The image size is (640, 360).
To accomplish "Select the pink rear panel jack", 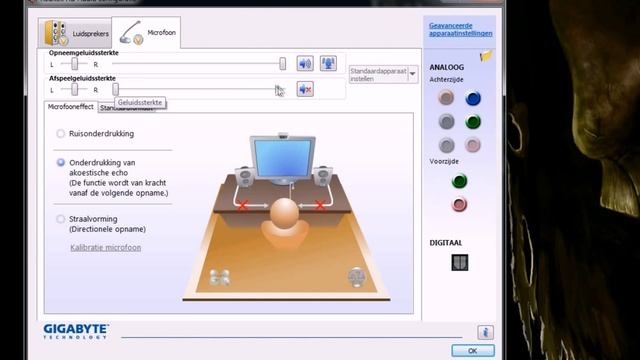I will (473, 145).
